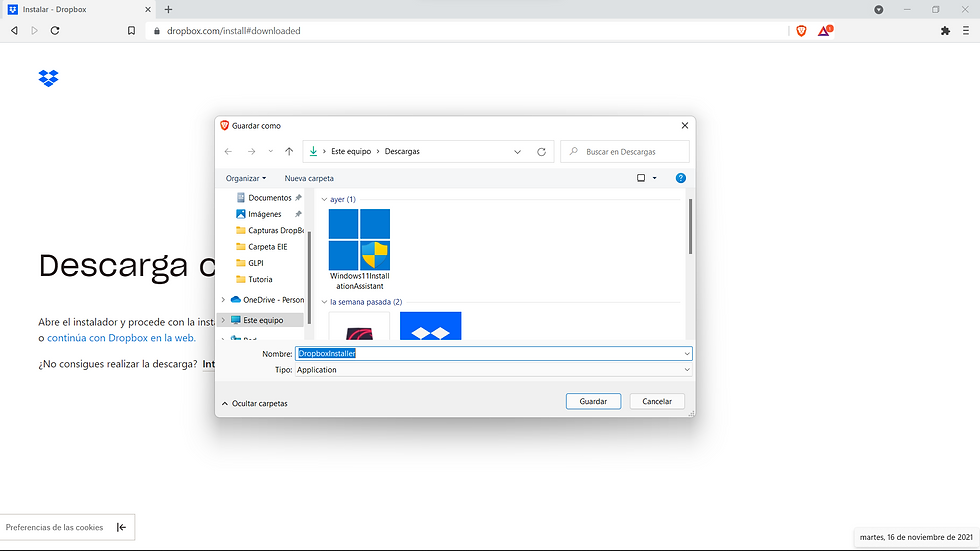This screenshot has width=980, height=551.
Task: Collapse the 'la semana pasada (2)' group
Action: point(324,302)
